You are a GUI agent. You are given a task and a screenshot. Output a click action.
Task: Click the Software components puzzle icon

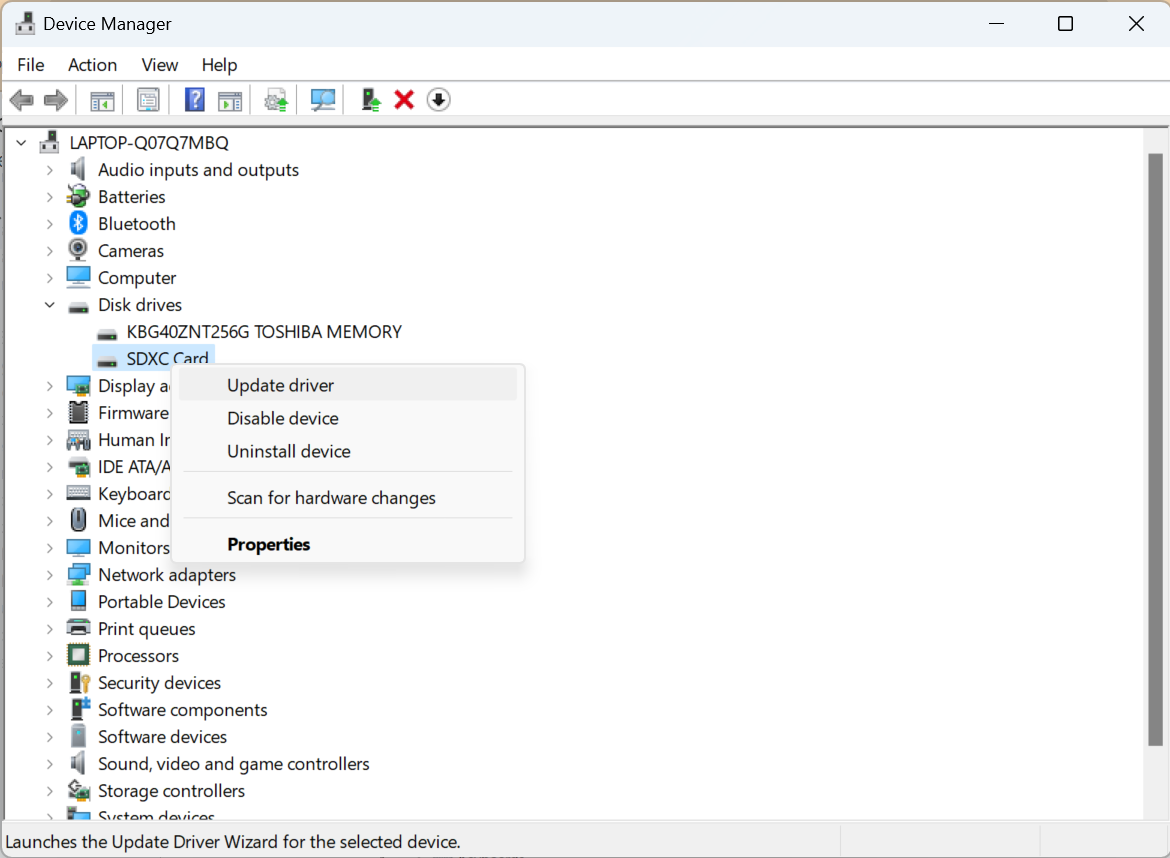click(79, 709)
